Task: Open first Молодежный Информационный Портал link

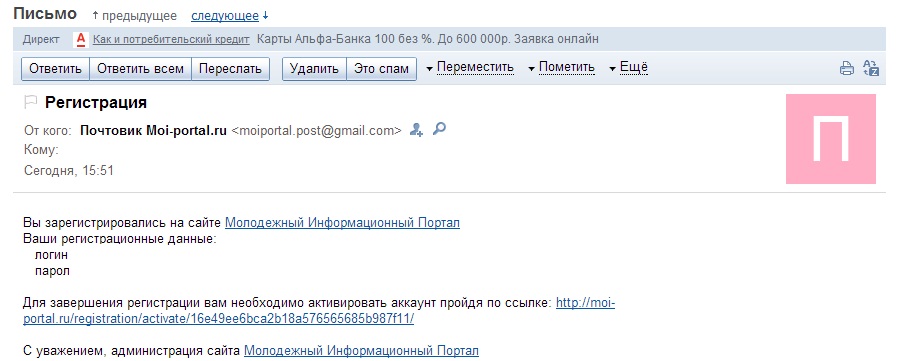Action: tap(342, 223)
